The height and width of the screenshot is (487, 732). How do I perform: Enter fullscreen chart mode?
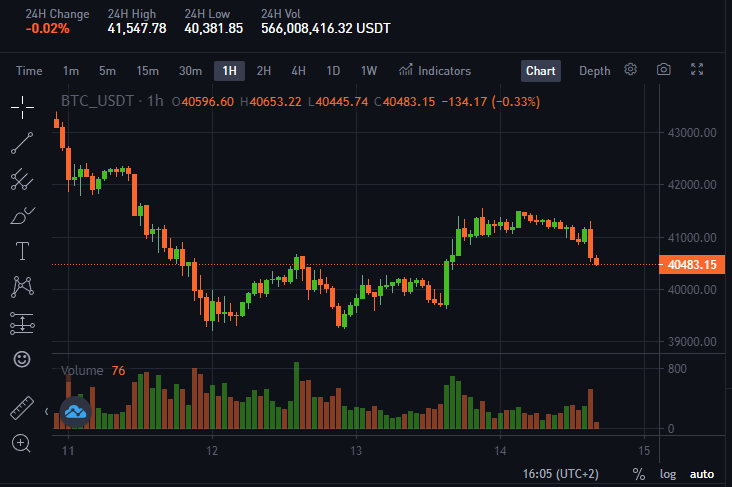click(697, 70)
